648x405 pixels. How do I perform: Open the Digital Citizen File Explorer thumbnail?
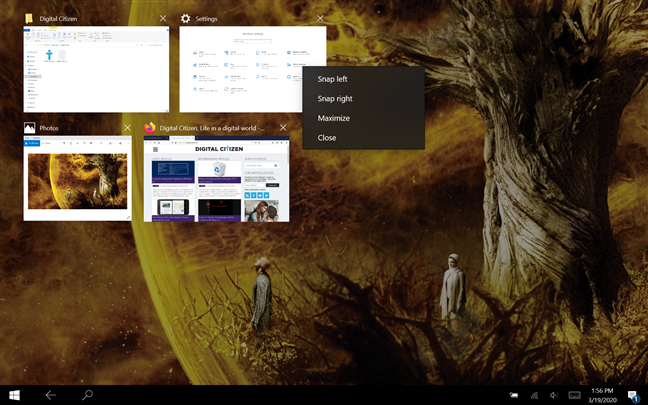pyautogui.click(x=96, y=69)
